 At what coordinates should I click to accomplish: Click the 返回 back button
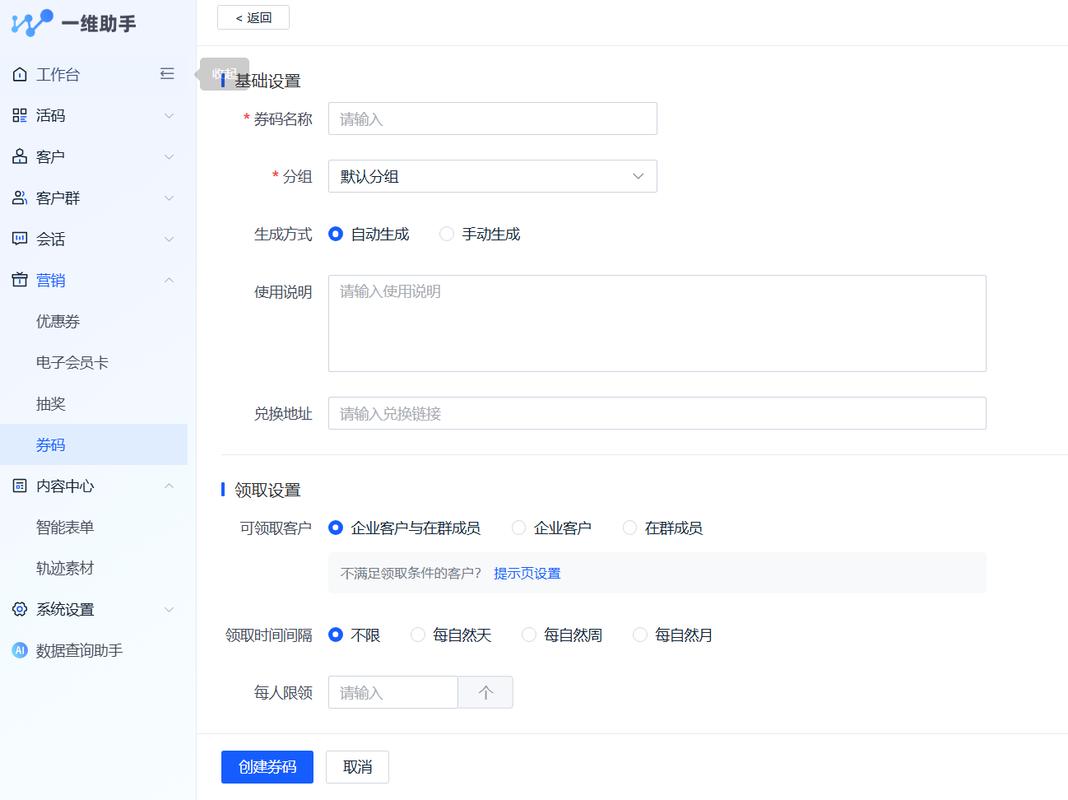253,18
